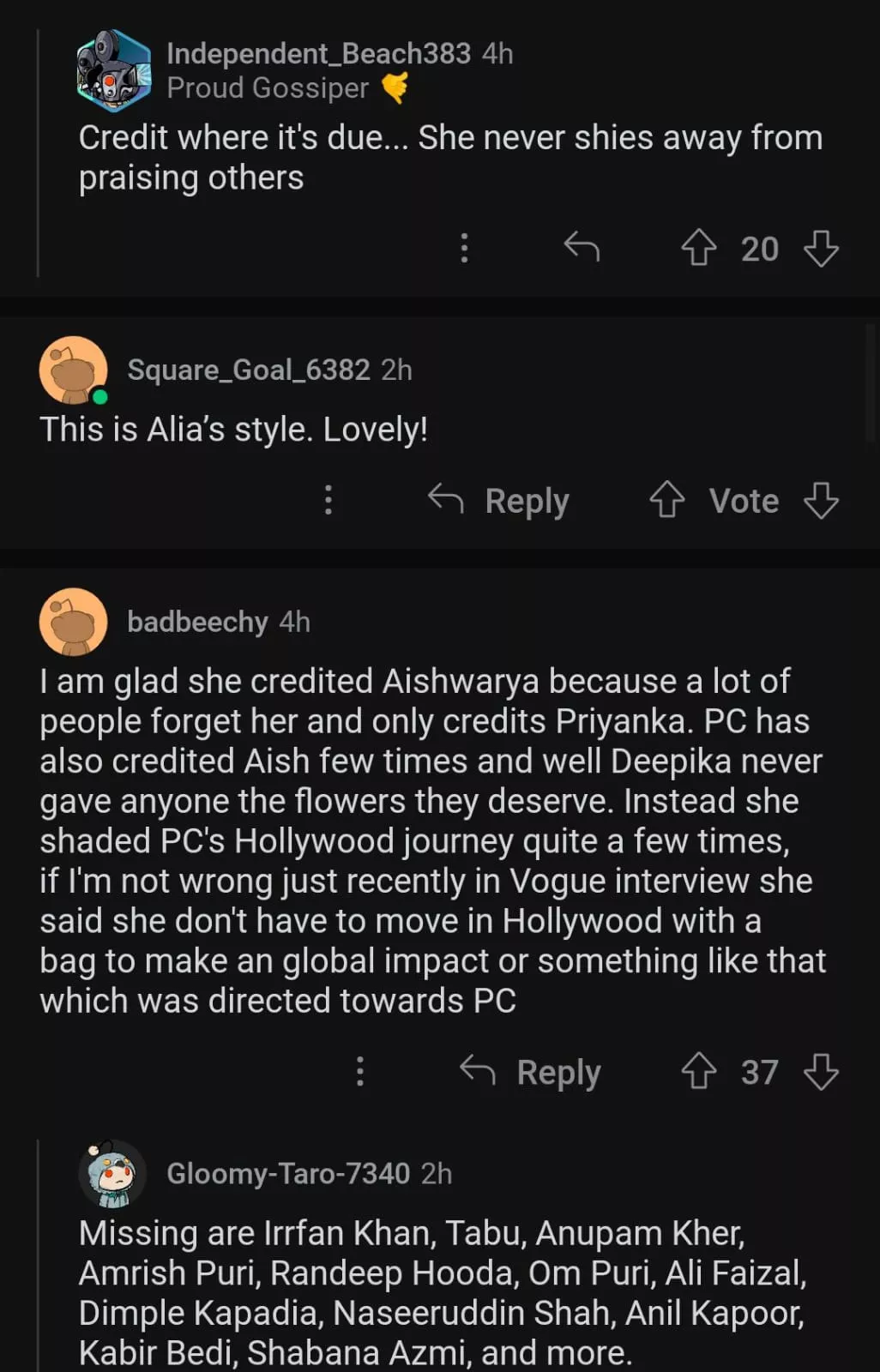Downvote Independent_Beach383's comment
880x1372 pixels.
tap(821, 249)
